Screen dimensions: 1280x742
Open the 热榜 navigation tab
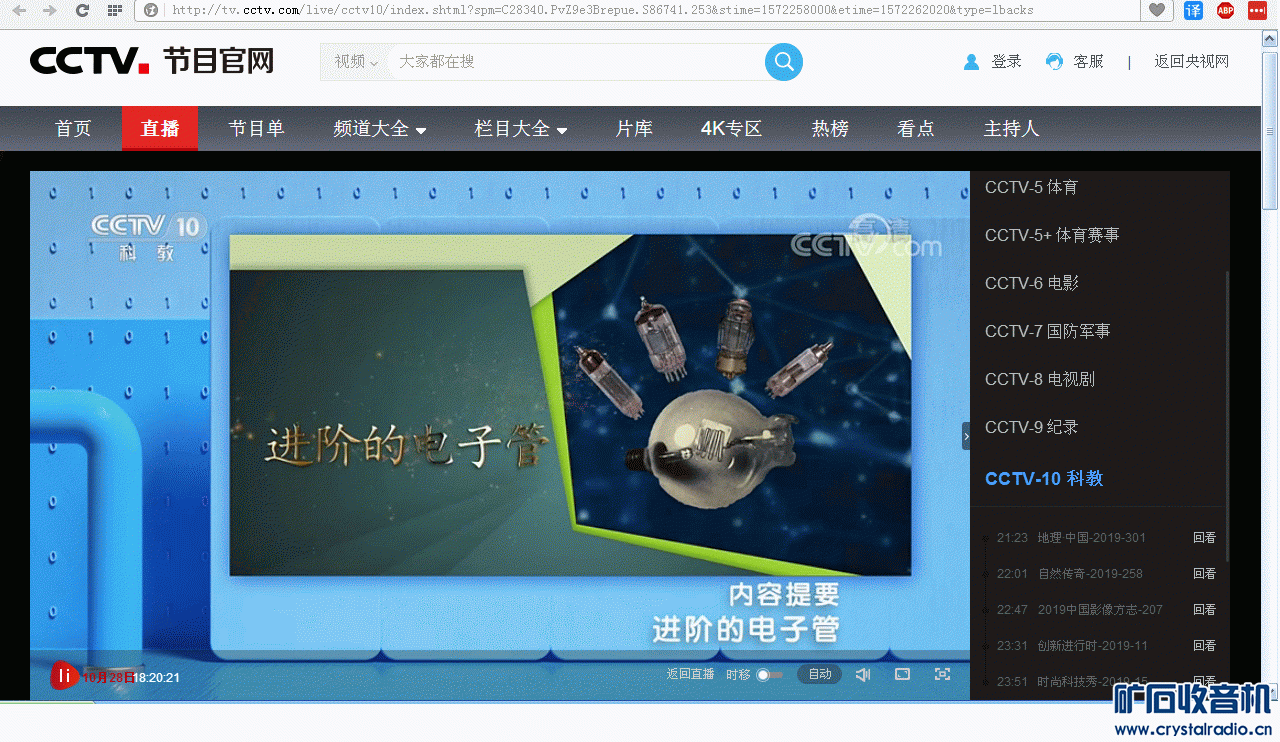830,129
